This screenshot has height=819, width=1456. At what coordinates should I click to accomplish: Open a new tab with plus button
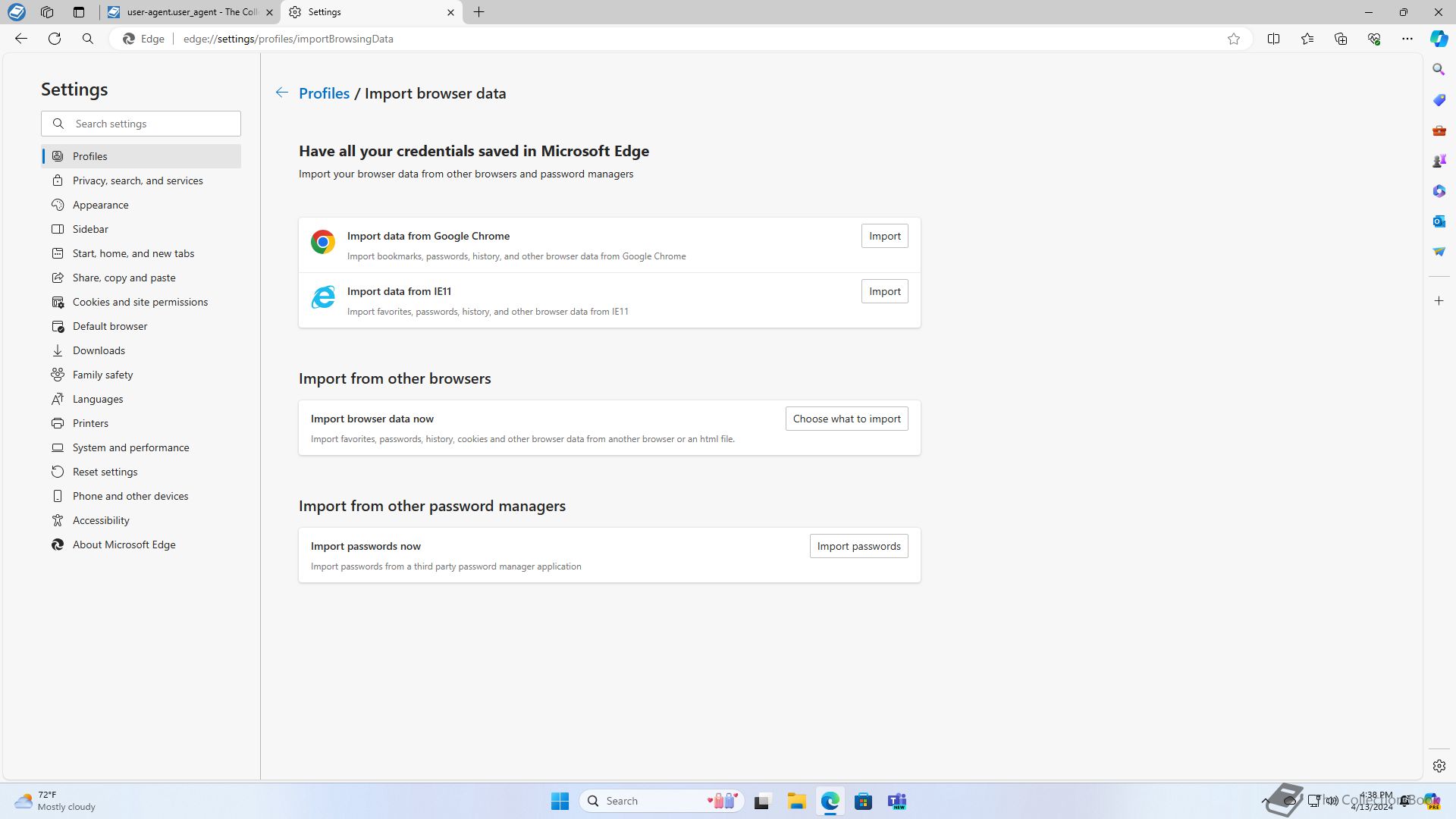[x=479, y=12]
